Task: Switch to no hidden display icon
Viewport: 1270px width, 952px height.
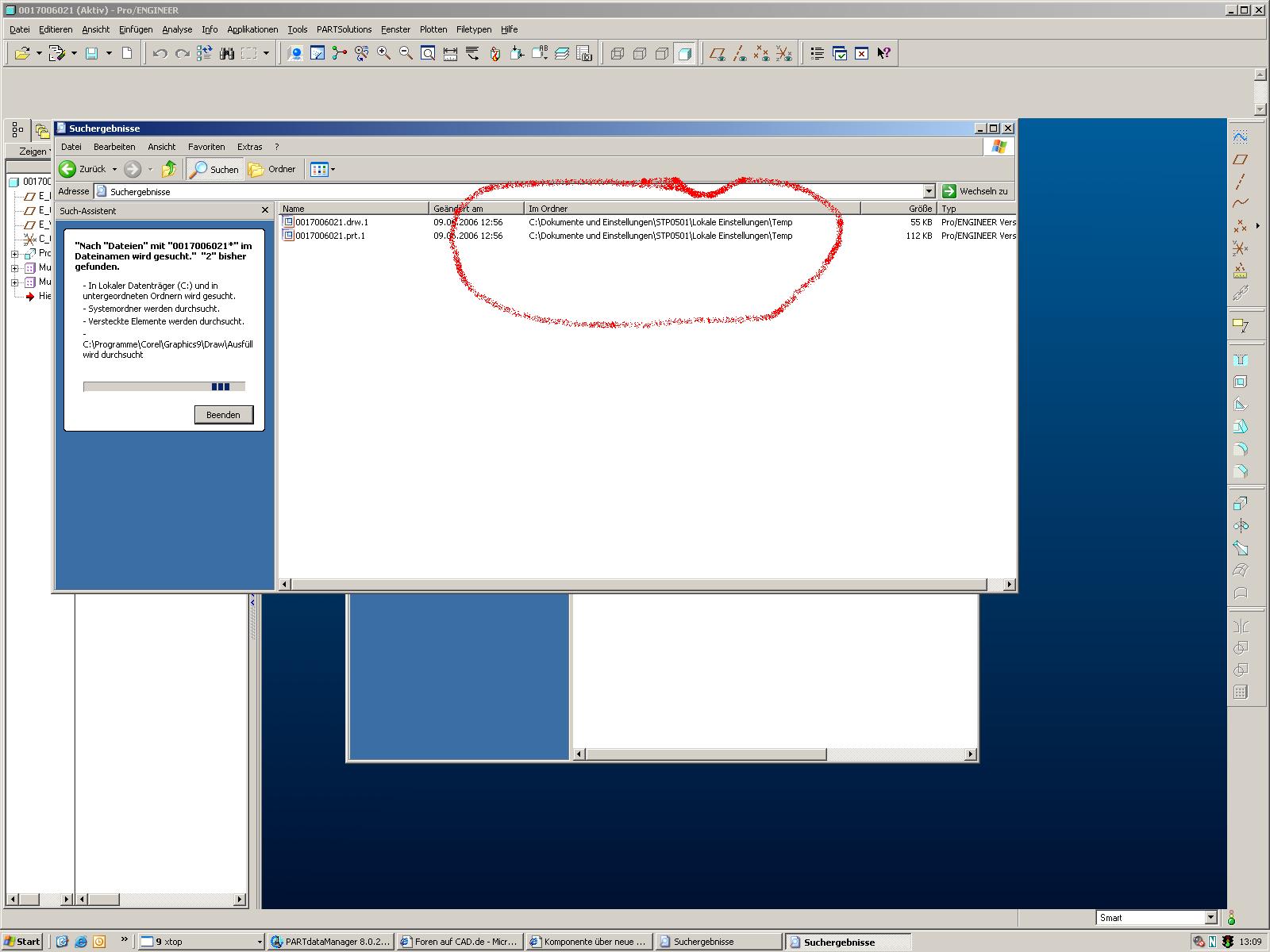Action: [x=662, y=53]
